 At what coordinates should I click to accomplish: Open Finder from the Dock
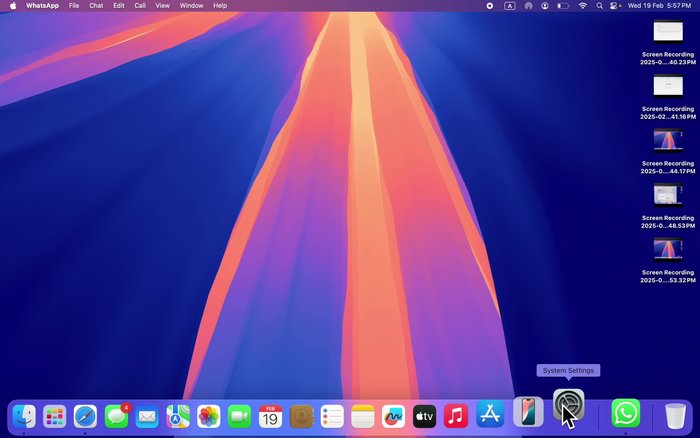coord(24,415)
